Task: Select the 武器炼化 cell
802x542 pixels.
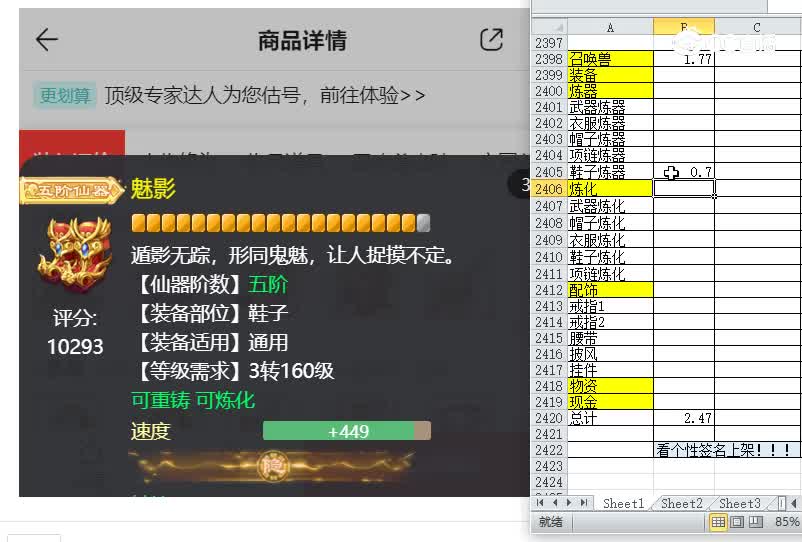Action: click(x=610, y=206)
